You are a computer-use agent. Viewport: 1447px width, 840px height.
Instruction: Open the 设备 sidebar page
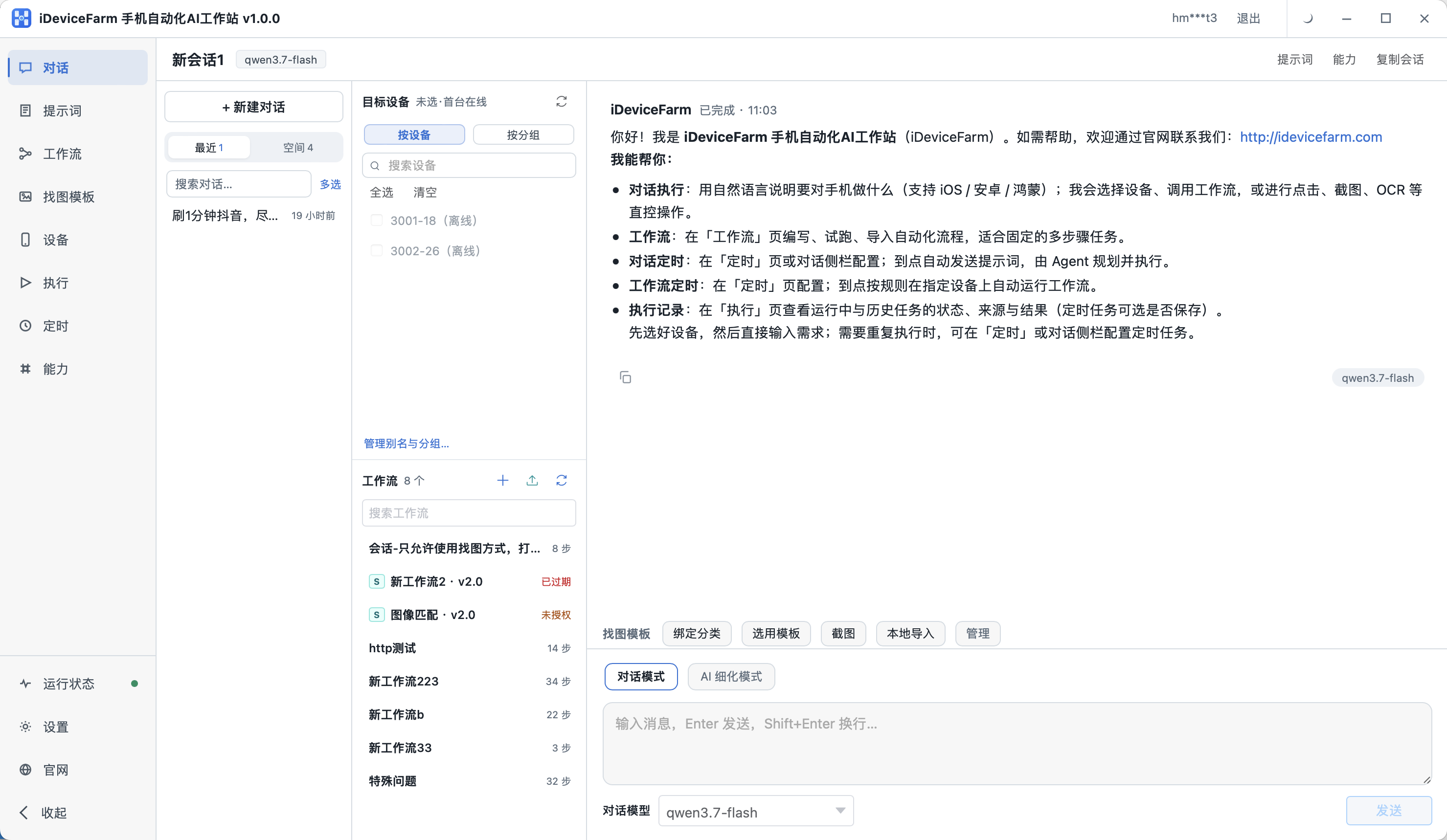tap(77, 240)
